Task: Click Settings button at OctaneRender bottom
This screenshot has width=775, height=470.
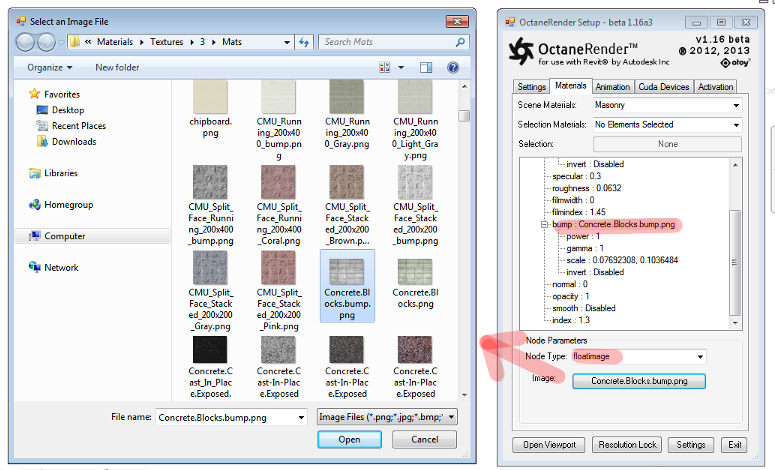Action: 690,445
